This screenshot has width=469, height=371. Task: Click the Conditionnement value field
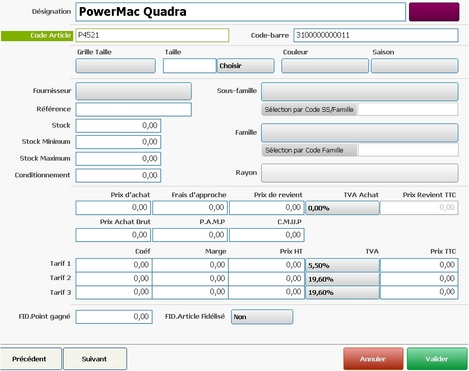tap(118, 175)
